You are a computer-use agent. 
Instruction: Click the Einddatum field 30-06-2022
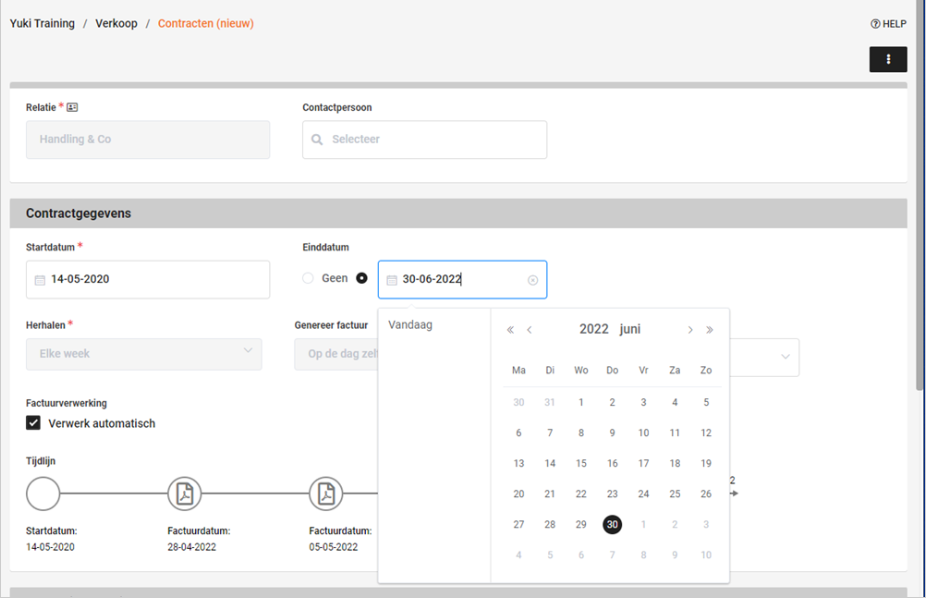[462, 279]
